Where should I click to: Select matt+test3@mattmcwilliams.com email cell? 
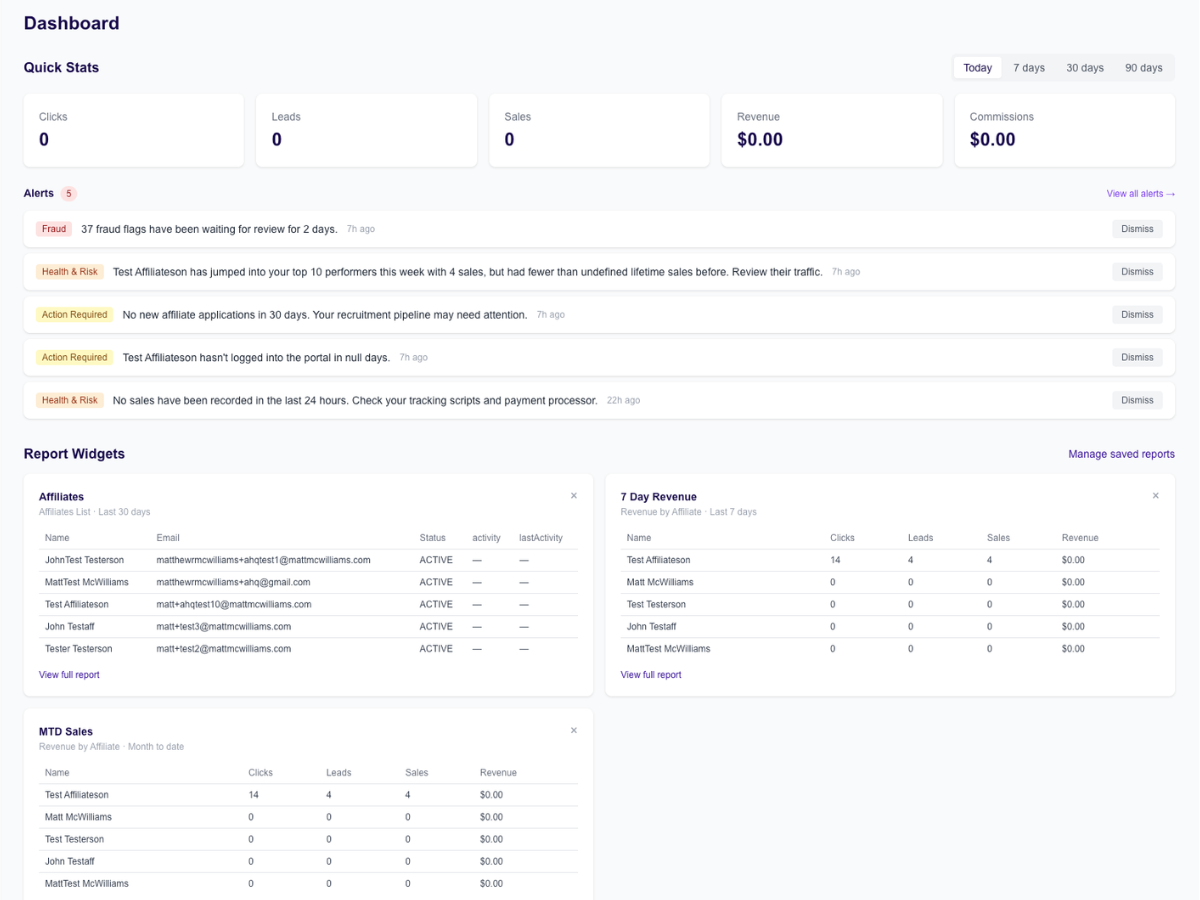pyautogui.click(x=224, y=627)
